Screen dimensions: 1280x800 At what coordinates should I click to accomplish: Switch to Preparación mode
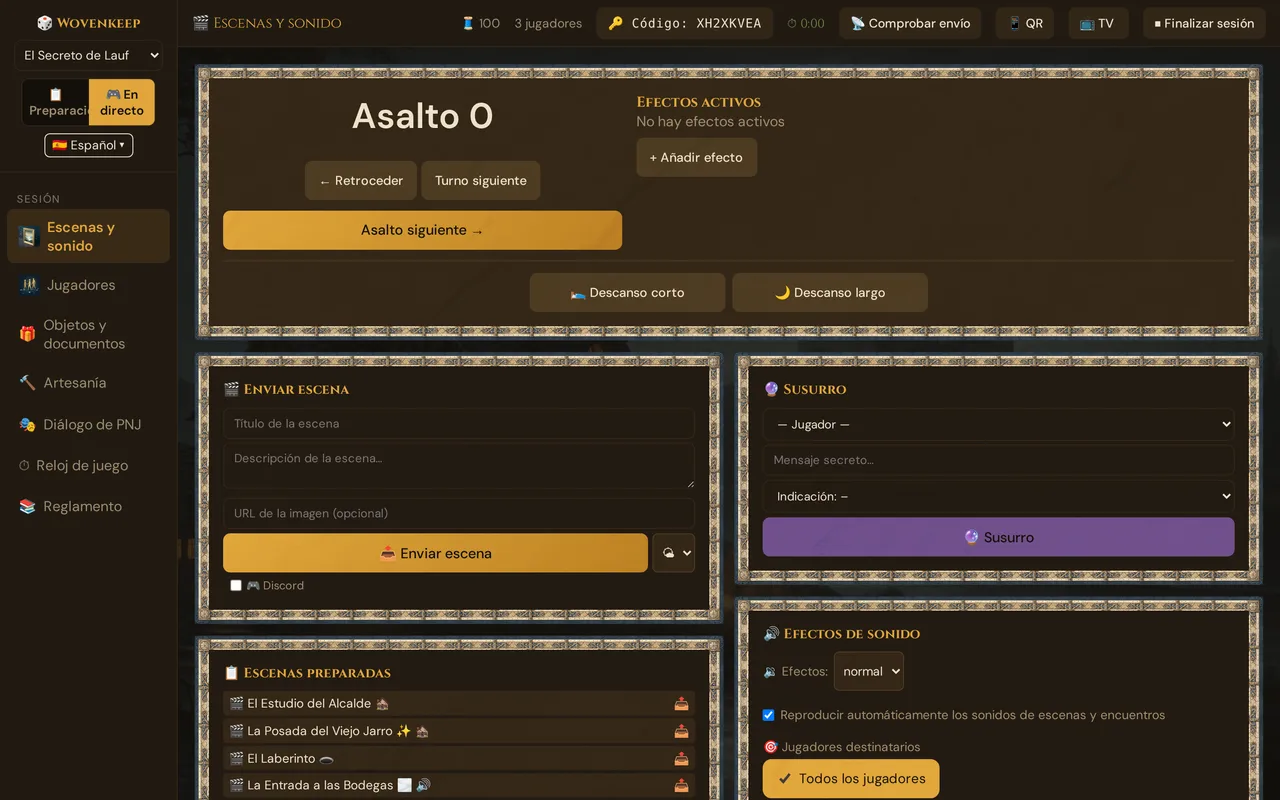point(56,102)
